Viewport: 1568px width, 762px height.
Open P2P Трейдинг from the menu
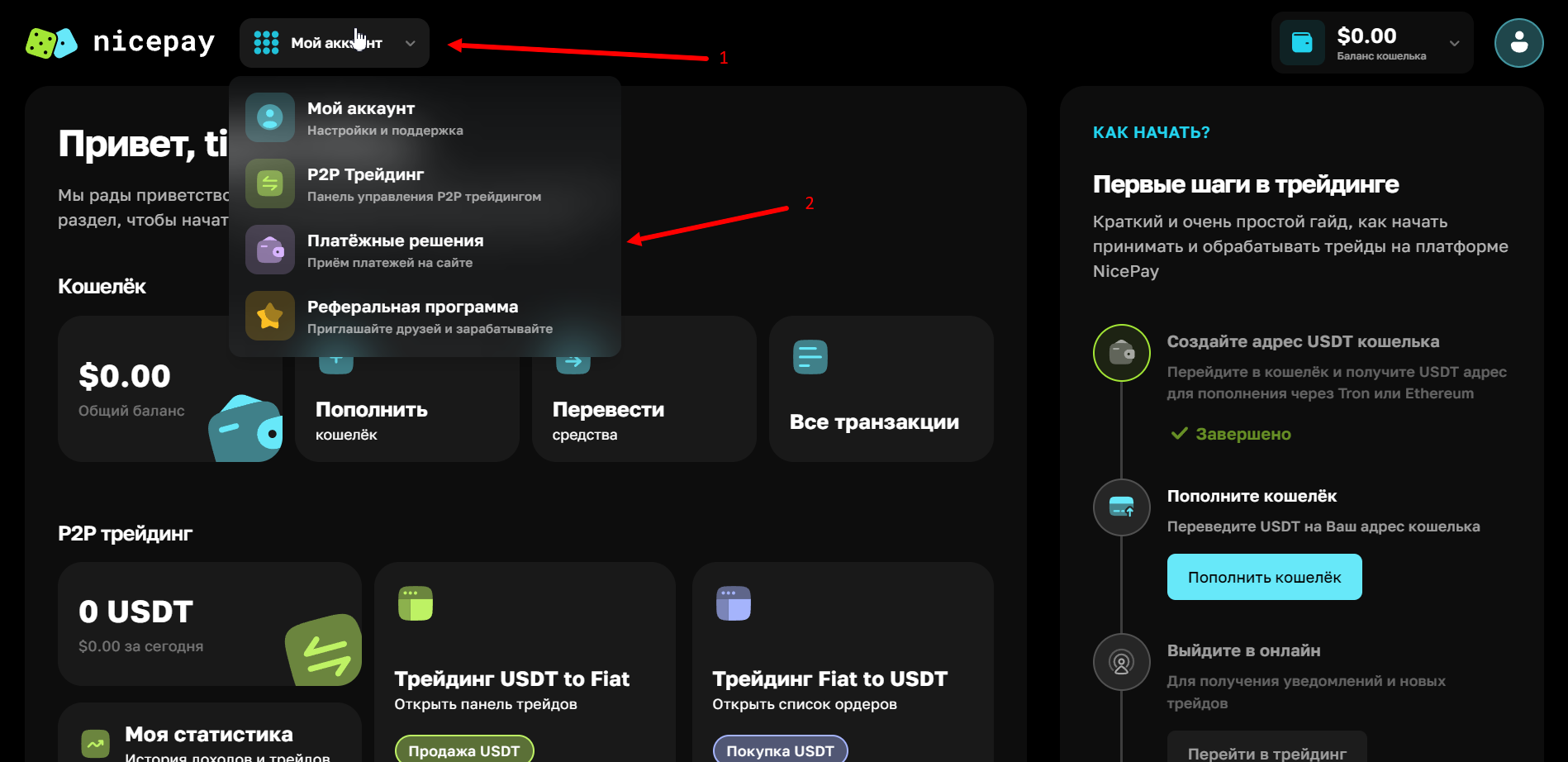(x=425, y=183)
